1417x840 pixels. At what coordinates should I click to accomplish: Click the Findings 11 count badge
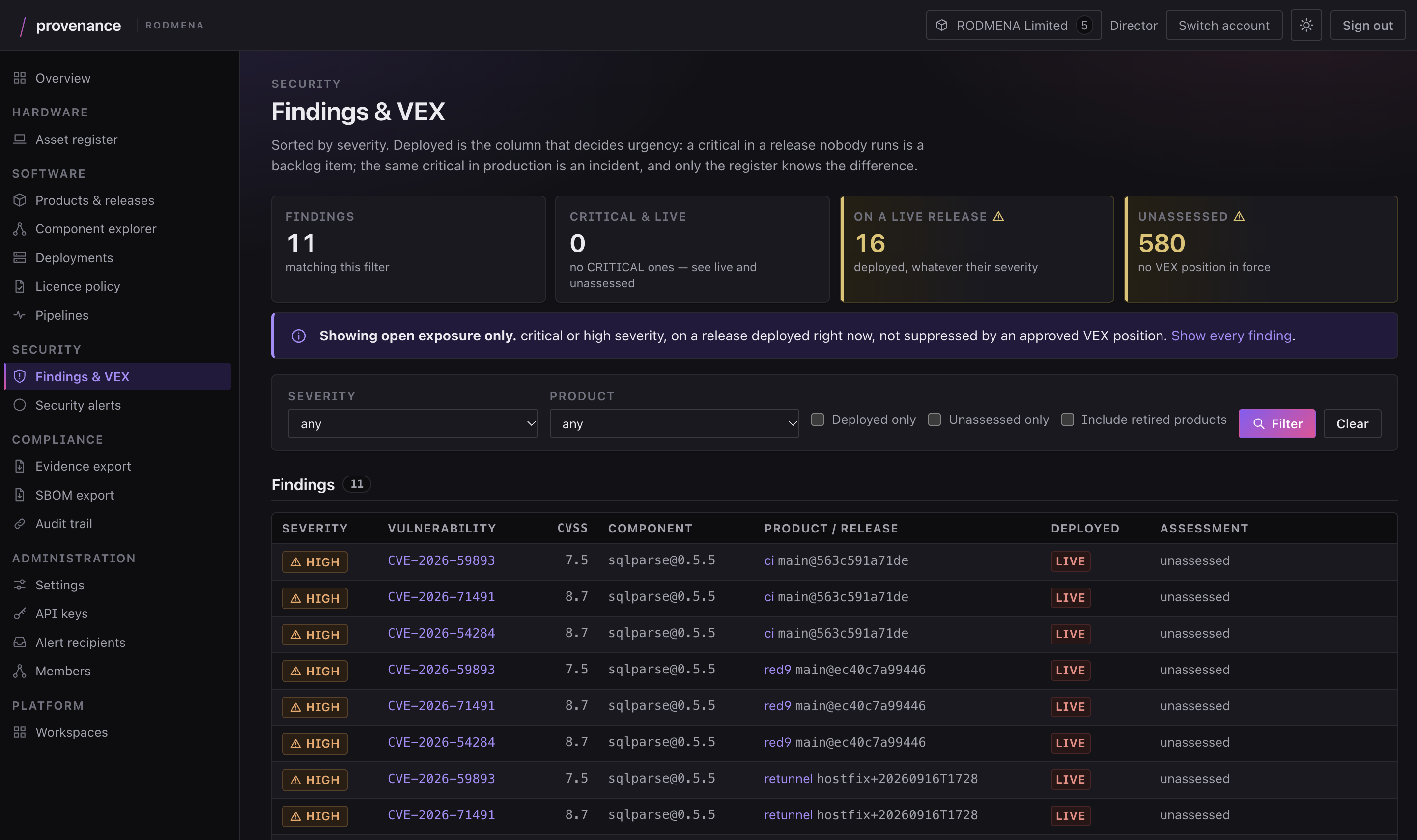click(357, 484)
